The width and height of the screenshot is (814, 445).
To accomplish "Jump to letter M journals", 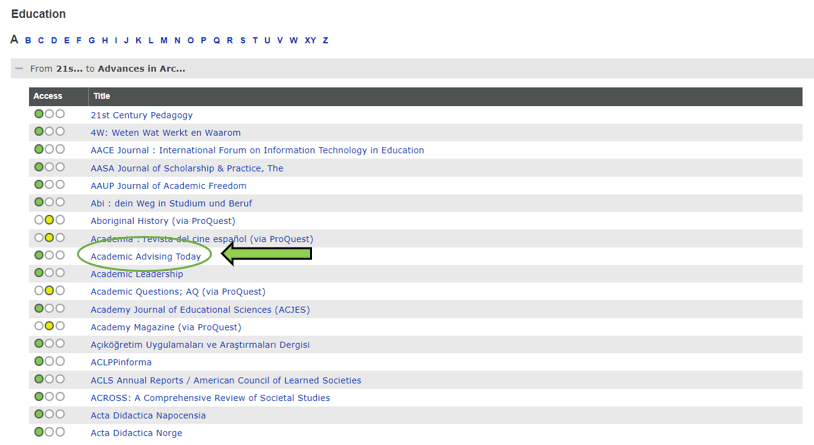I will pyautogui.click(x=164, y=41).
